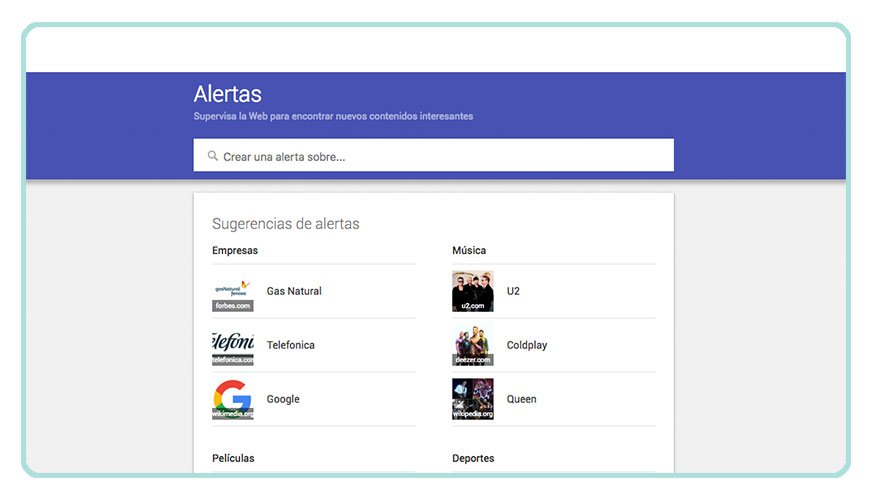Image resolution: width=874 pixels, height=500 pixels.
Task: Open the Gas Natural logo thumbnail
Action: 232,291
